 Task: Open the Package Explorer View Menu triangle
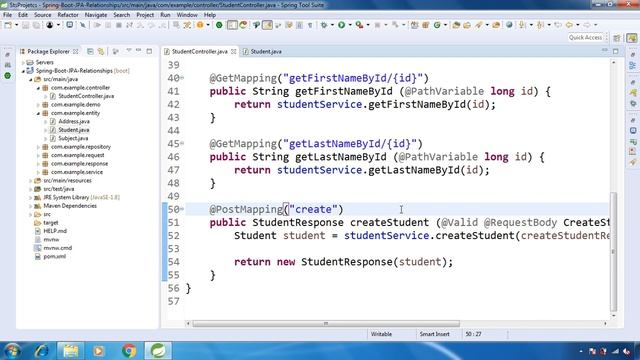(128, 51)
